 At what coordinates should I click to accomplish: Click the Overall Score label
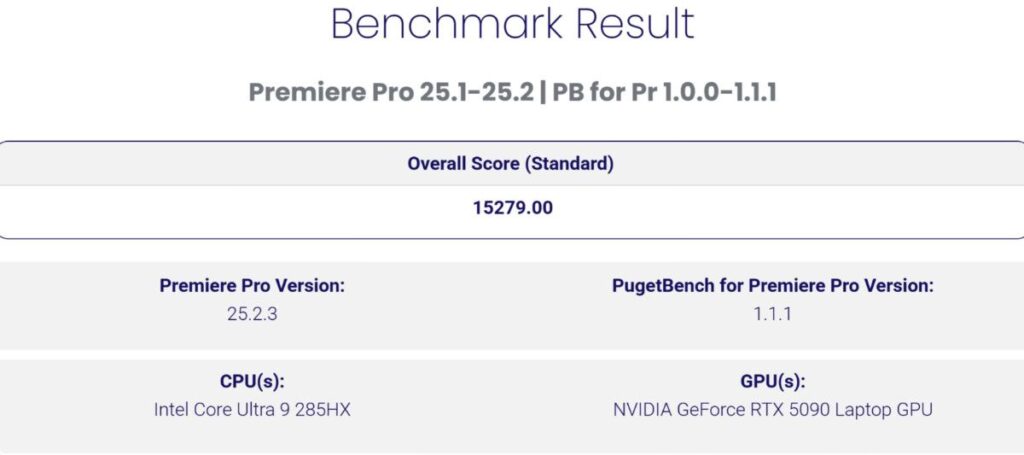pyautogui.click(x=467, y=163)
